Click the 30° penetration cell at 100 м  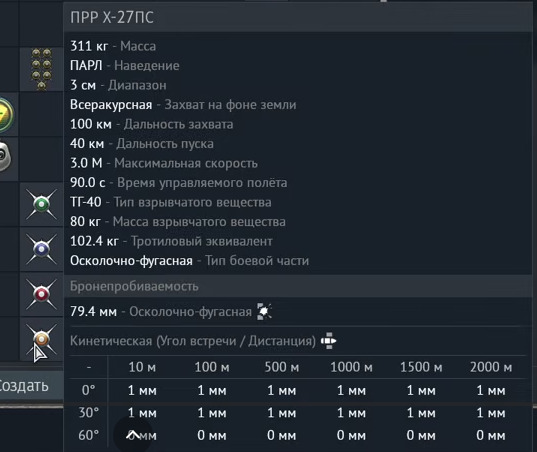pos(212,413)
